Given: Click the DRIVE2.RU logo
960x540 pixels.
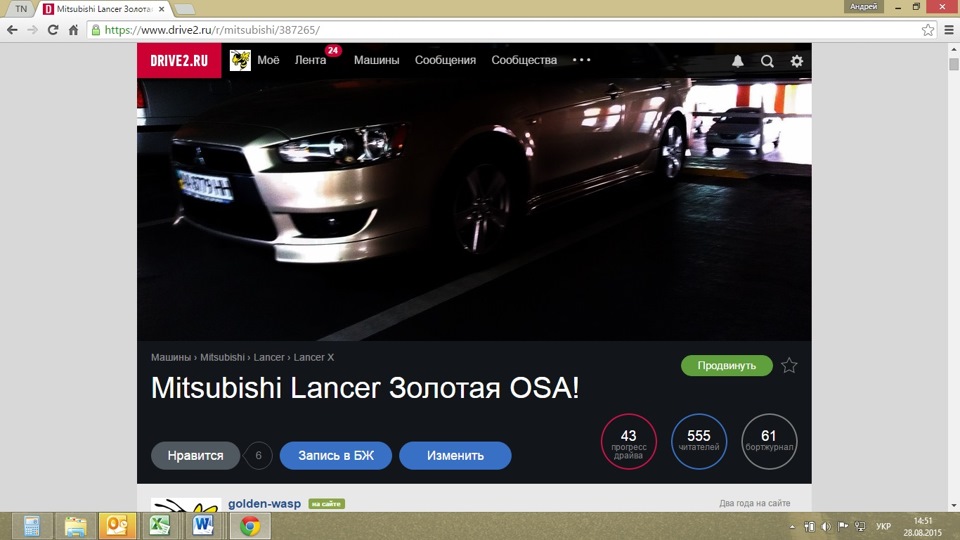Looking at the screenshot, I should pos(179,61).
